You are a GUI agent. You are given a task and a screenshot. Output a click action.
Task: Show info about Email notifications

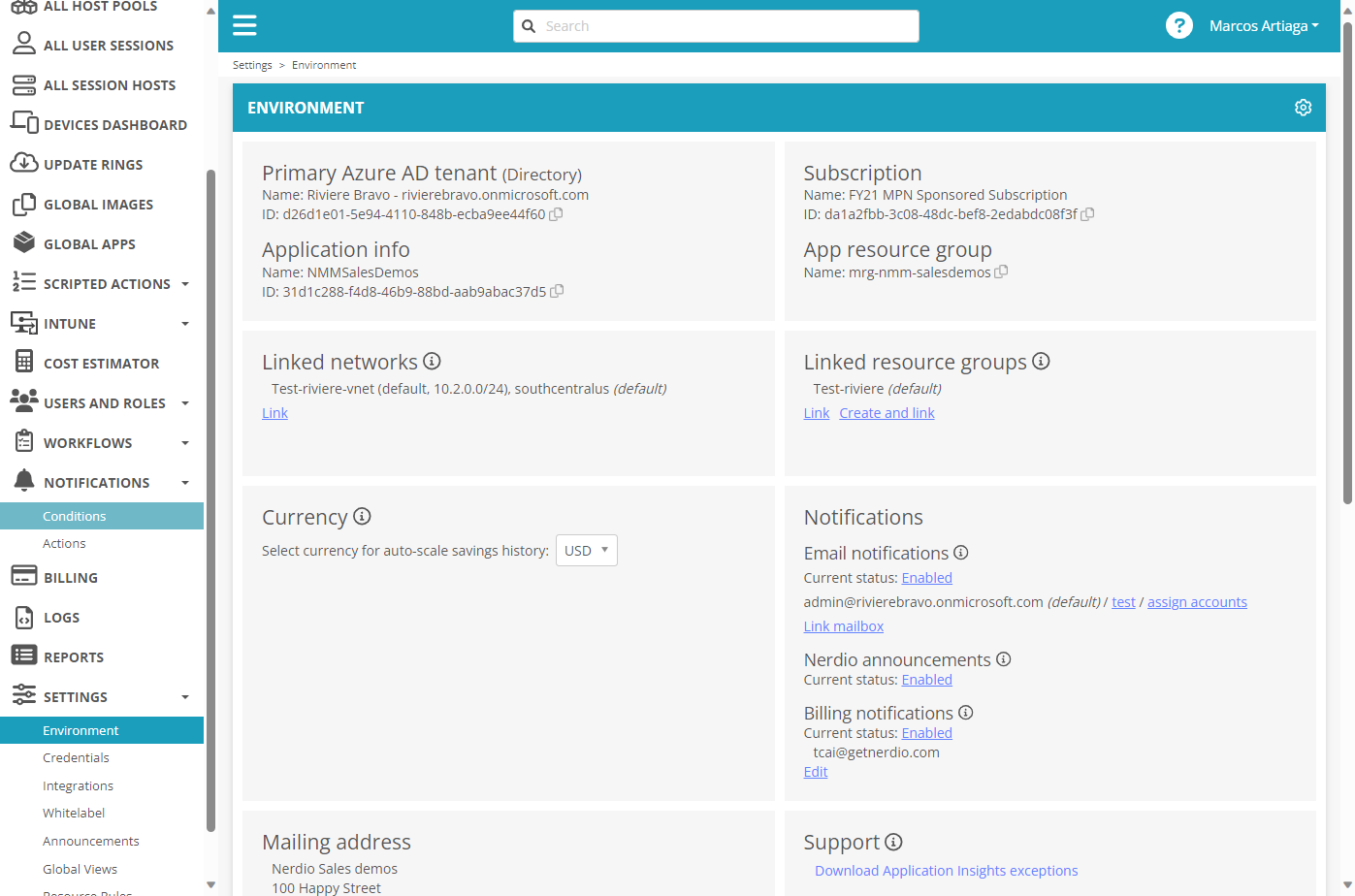[960, 552]
